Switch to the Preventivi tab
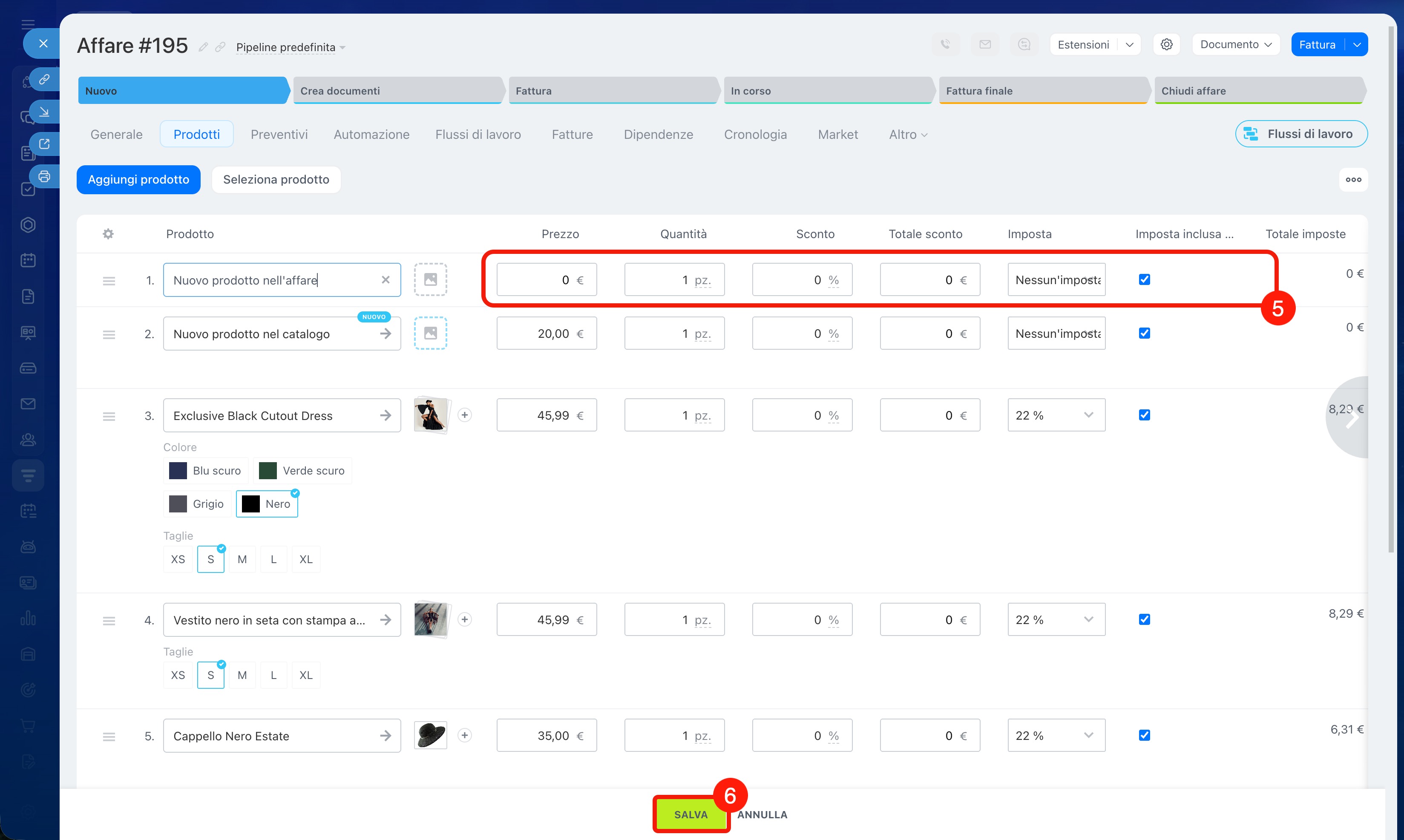 click(279, 134)
